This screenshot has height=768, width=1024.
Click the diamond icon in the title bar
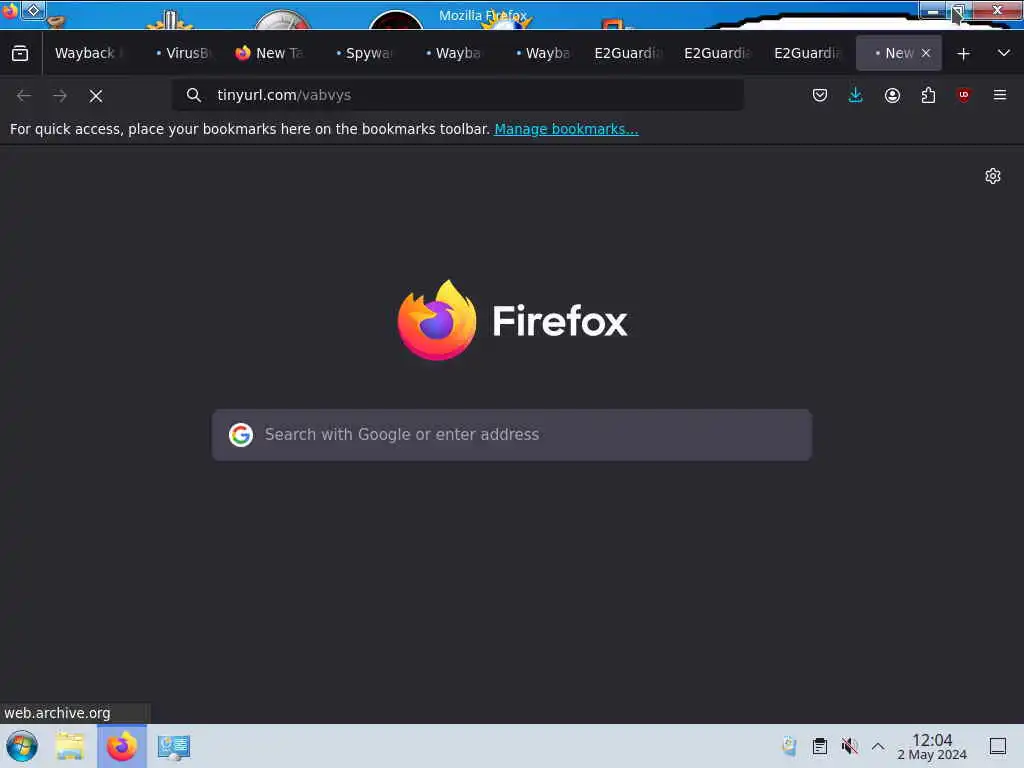point(33,10)
